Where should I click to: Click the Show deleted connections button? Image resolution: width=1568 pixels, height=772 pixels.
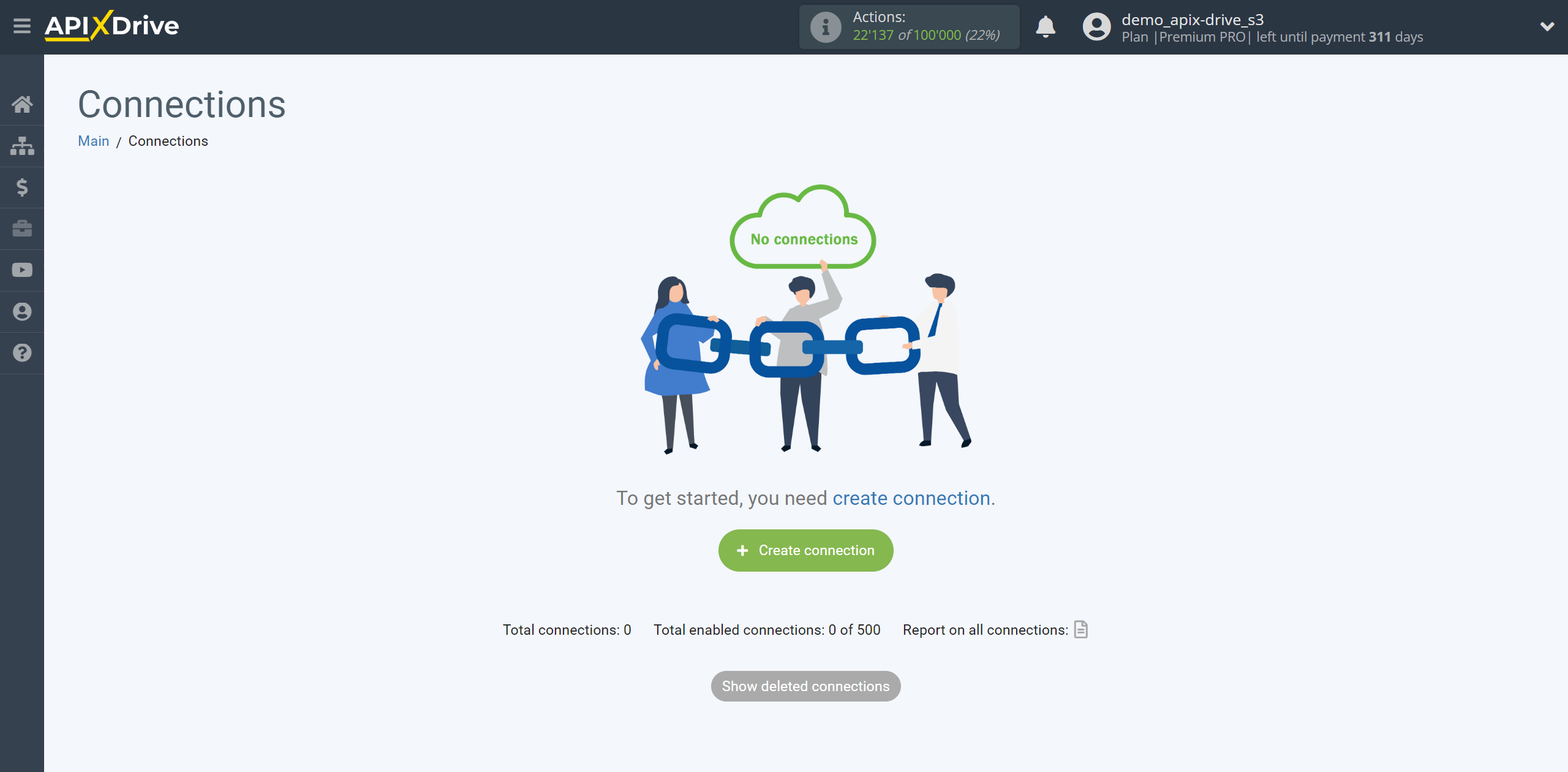point(805,686)
